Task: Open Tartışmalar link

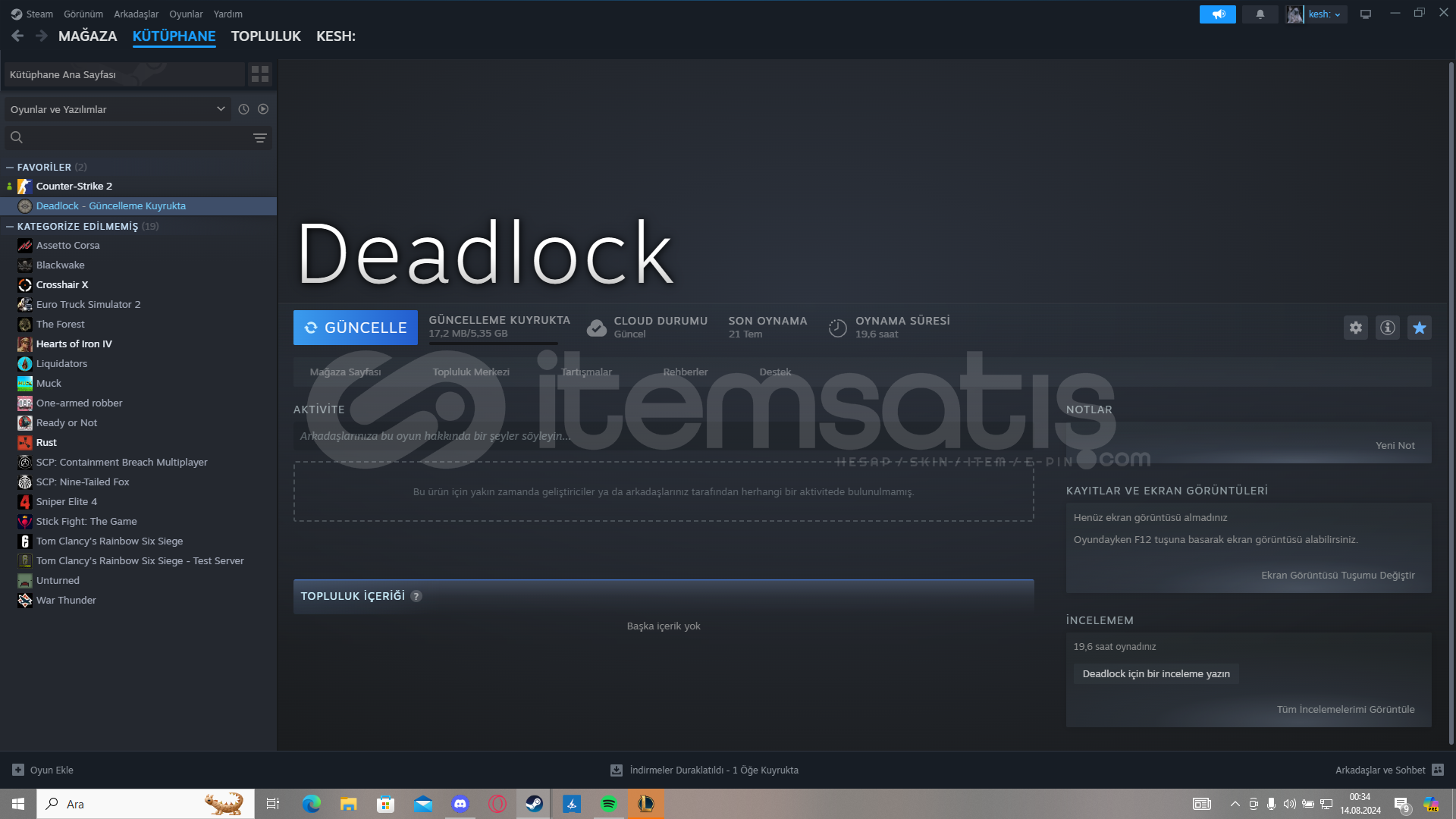Action: [586, 372]
